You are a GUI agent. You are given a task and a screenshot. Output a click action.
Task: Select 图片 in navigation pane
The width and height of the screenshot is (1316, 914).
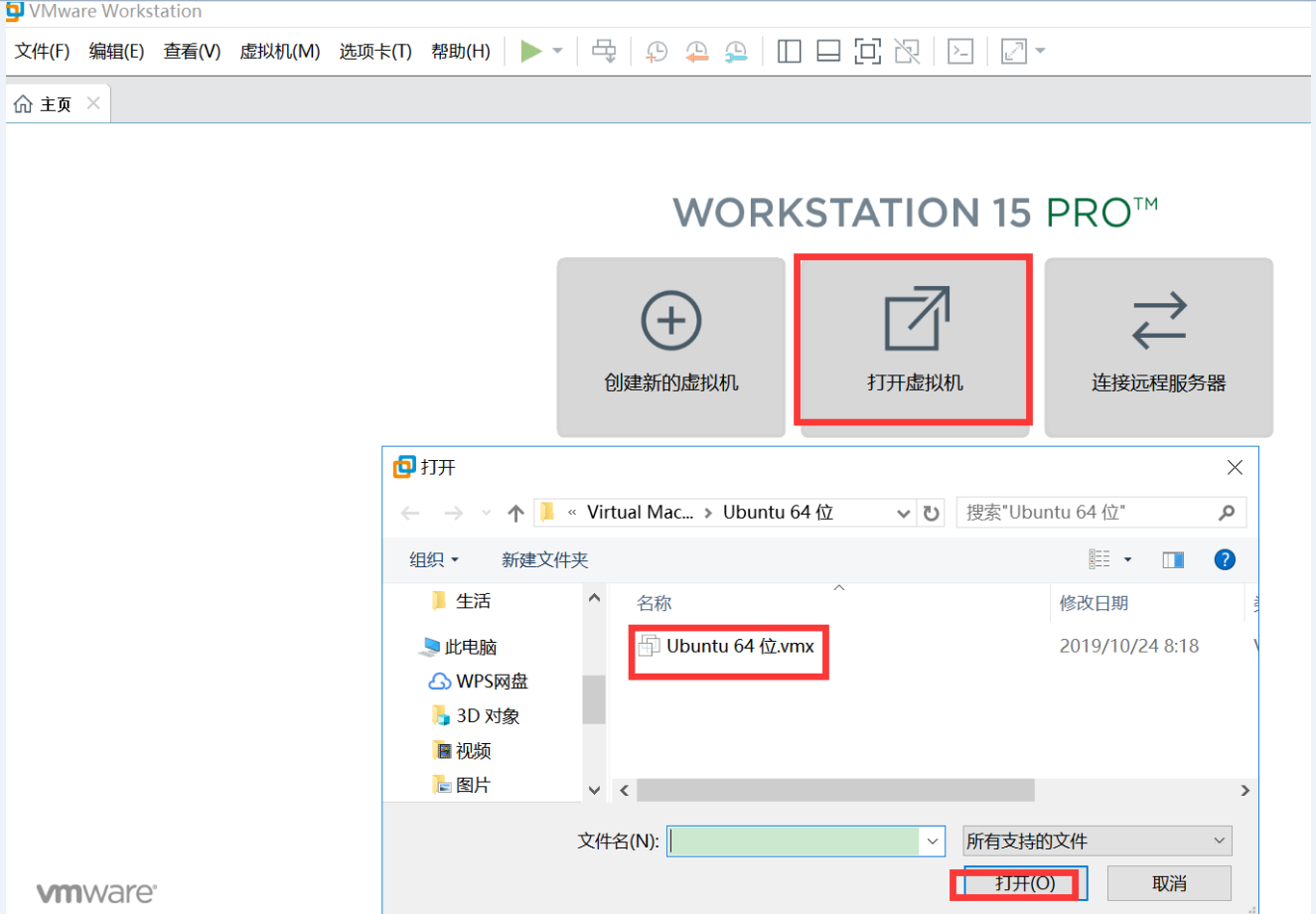coord(463,785)
